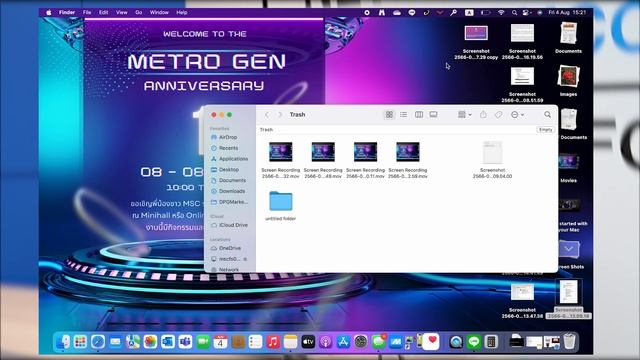This screenshot has width=640, height=360.
Task: Open Photos from the Dock
Action: 150,342
